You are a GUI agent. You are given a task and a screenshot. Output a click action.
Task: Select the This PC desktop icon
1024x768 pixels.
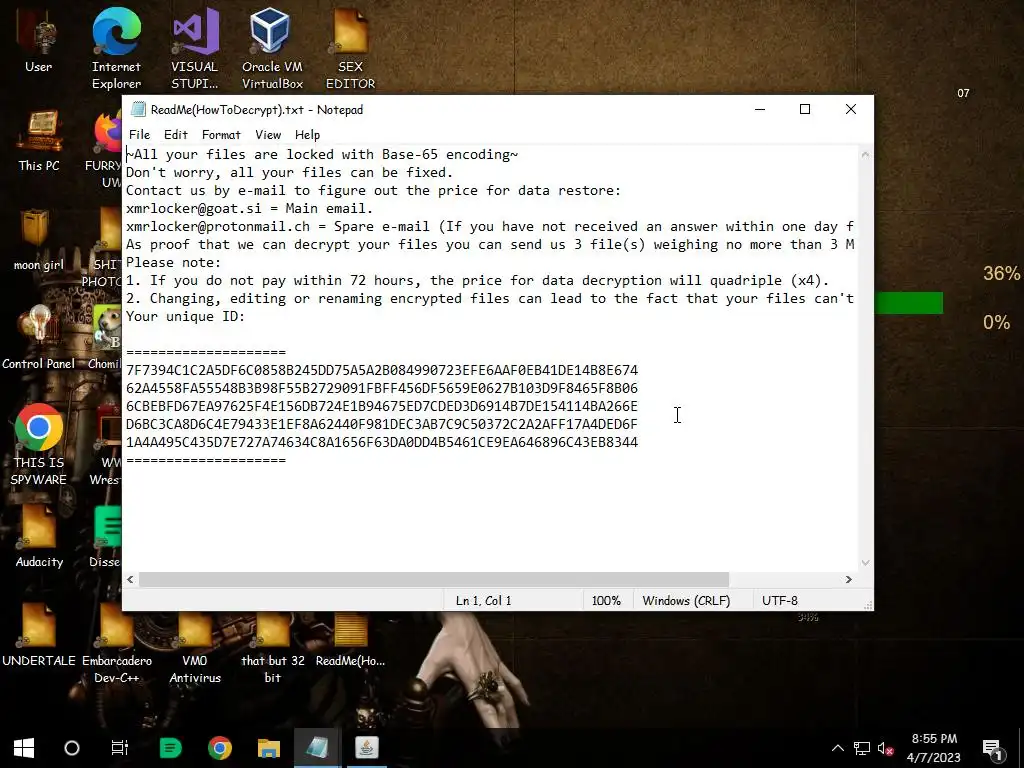(x=39, y=140)
